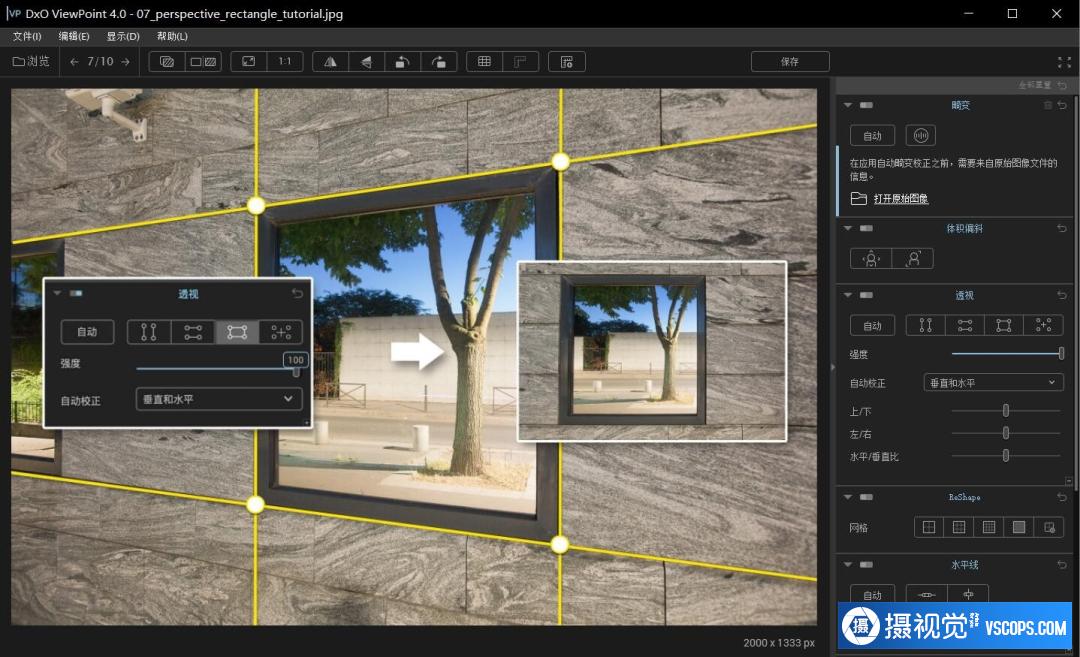Click the right panel collapse handle
Image resolution: width=1080 pixels, height=657 pixels.
pos(832,367)
